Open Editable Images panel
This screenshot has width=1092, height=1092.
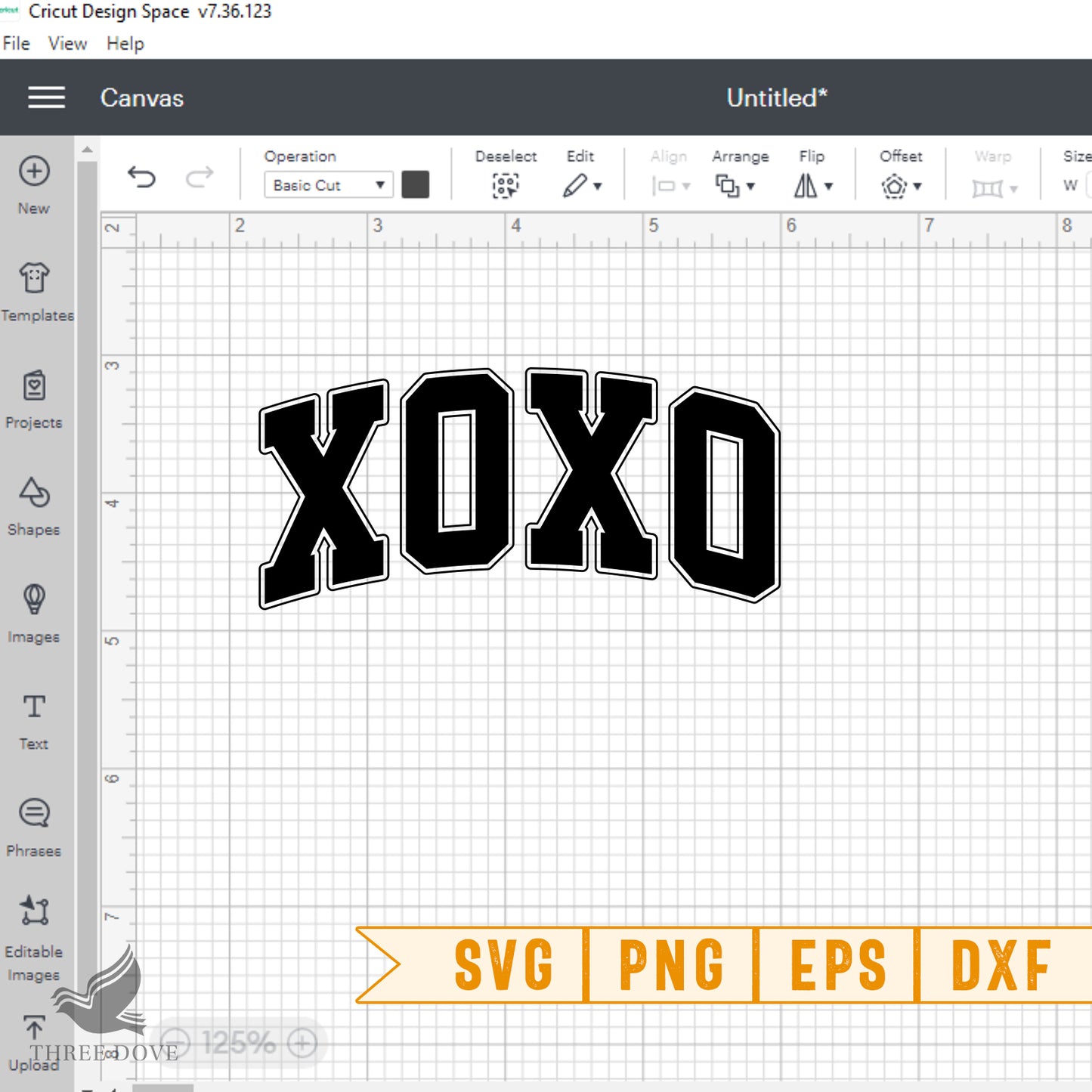tap(34, 939)
